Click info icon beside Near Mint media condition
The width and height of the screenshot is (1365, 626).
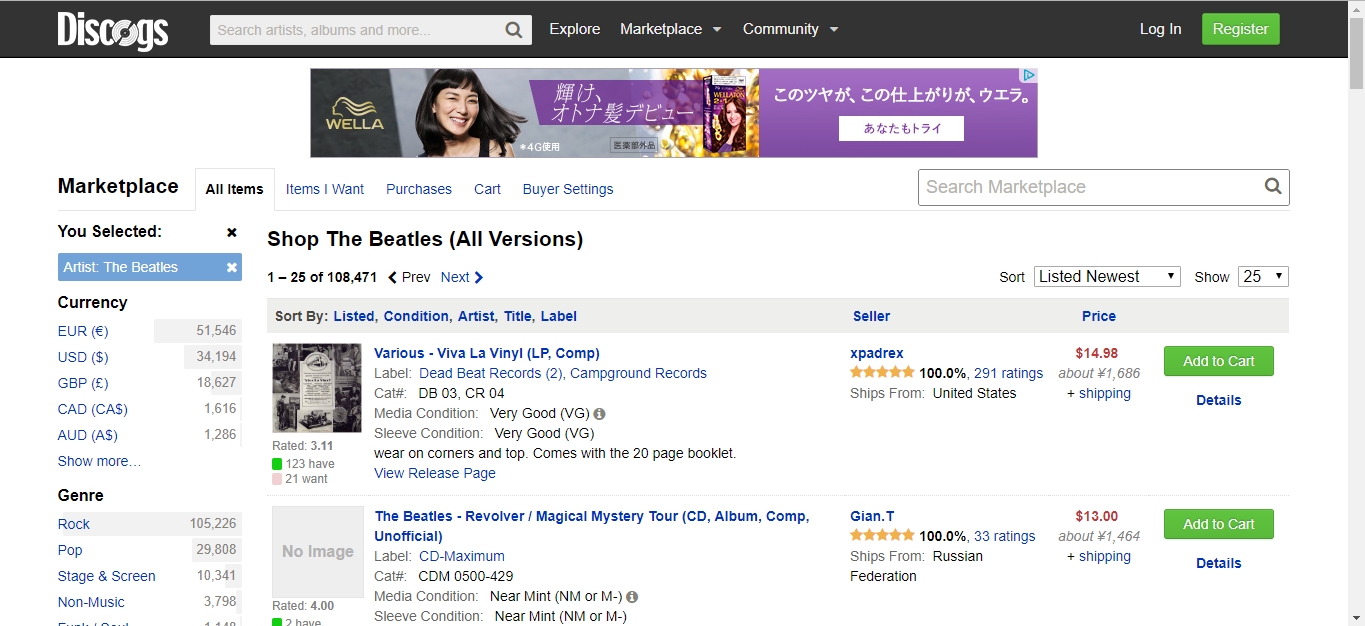tap(632, 596)
